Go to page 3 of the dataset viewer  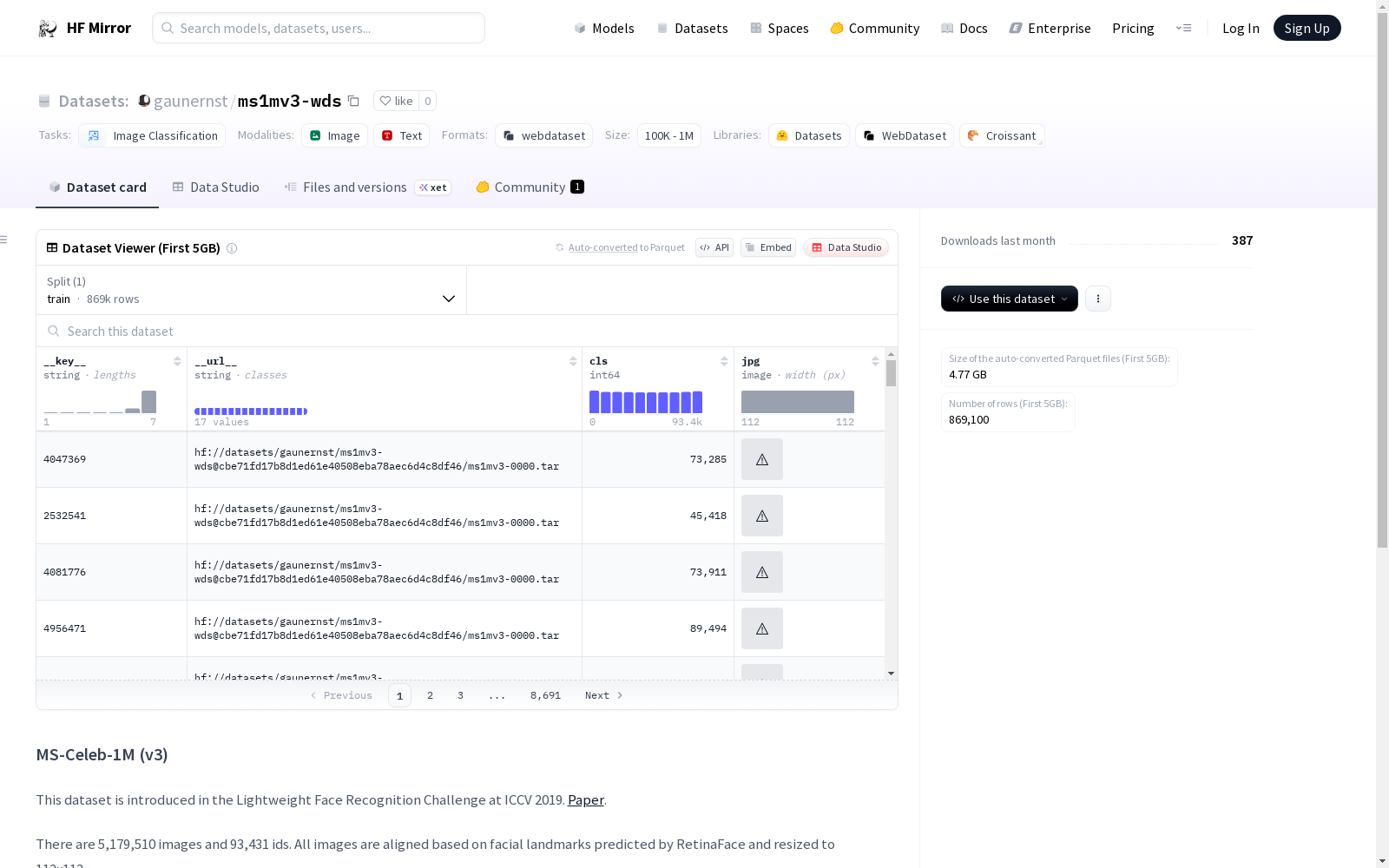coord(460,695)
